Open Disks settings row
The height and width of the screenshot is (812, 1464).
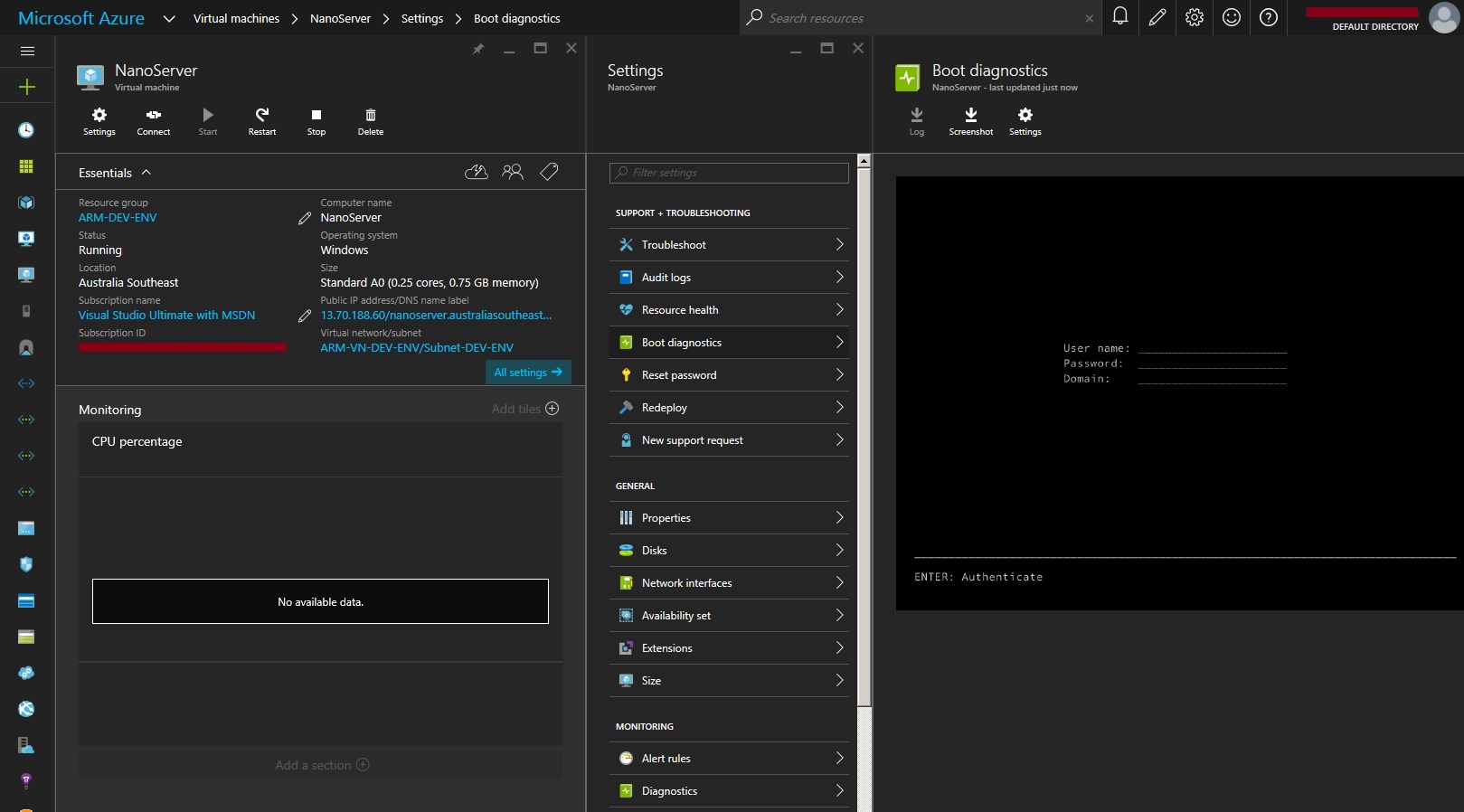click(x=730, y=551)
